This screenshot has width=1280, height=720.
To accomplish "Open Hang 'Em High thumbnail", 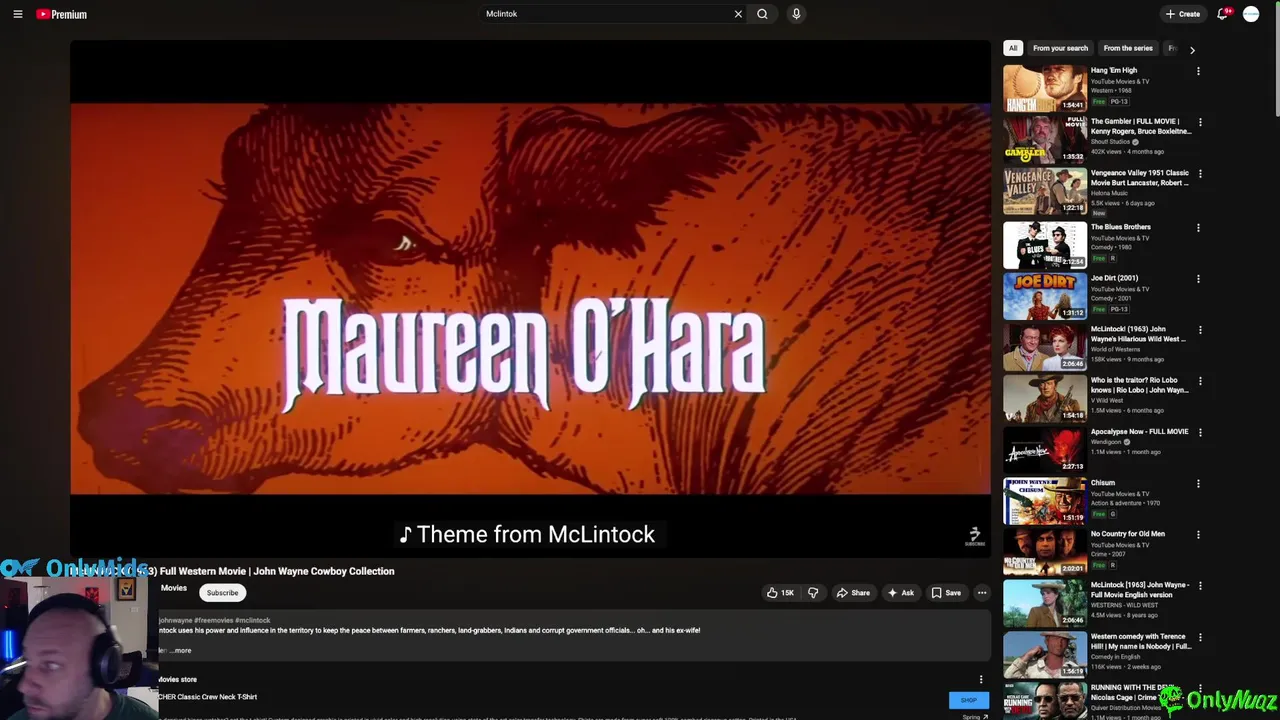I will click(1045, 88).
